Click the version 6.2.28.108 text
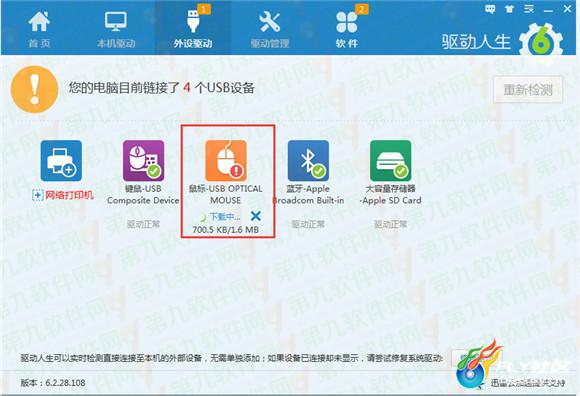Viewport: 580px width, 396px height. click(53, 383)
